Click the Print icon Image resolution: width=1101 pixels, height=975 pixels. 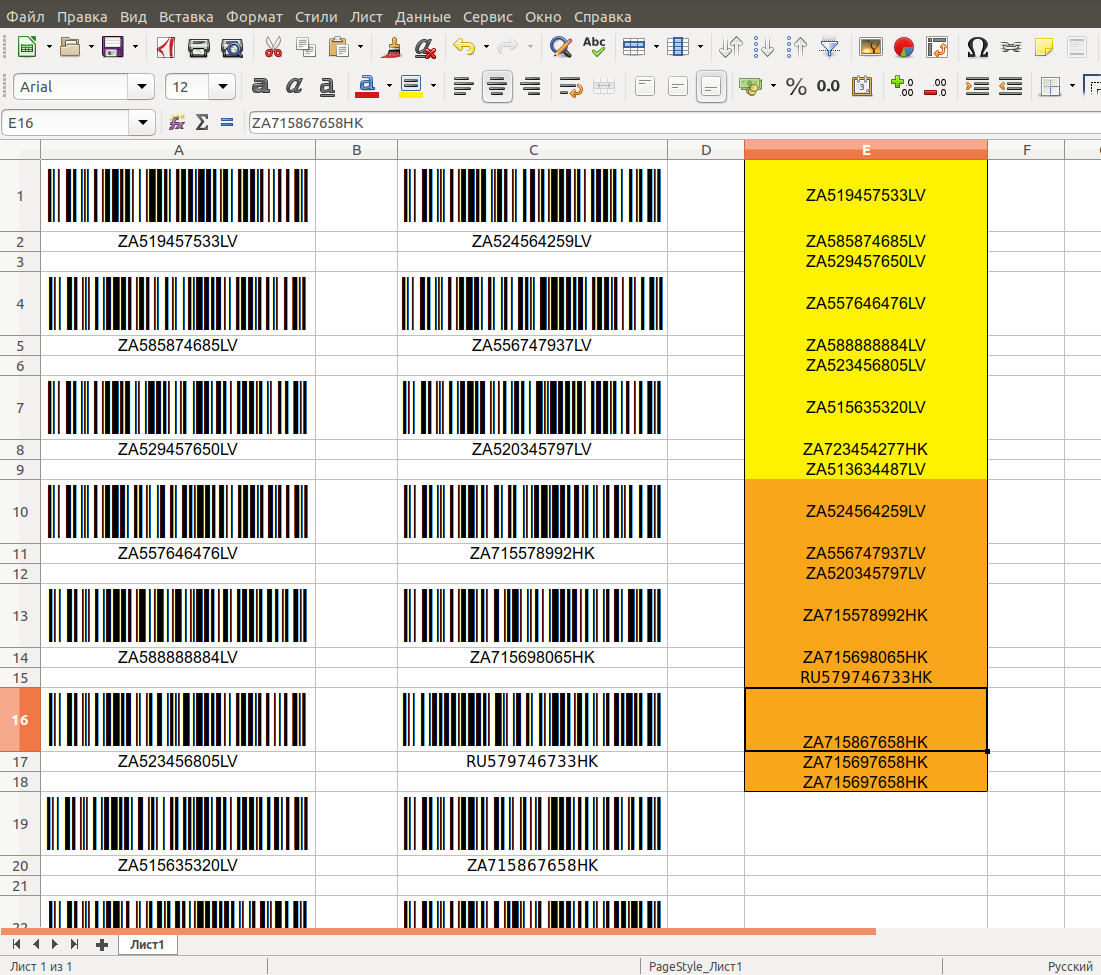199,47
